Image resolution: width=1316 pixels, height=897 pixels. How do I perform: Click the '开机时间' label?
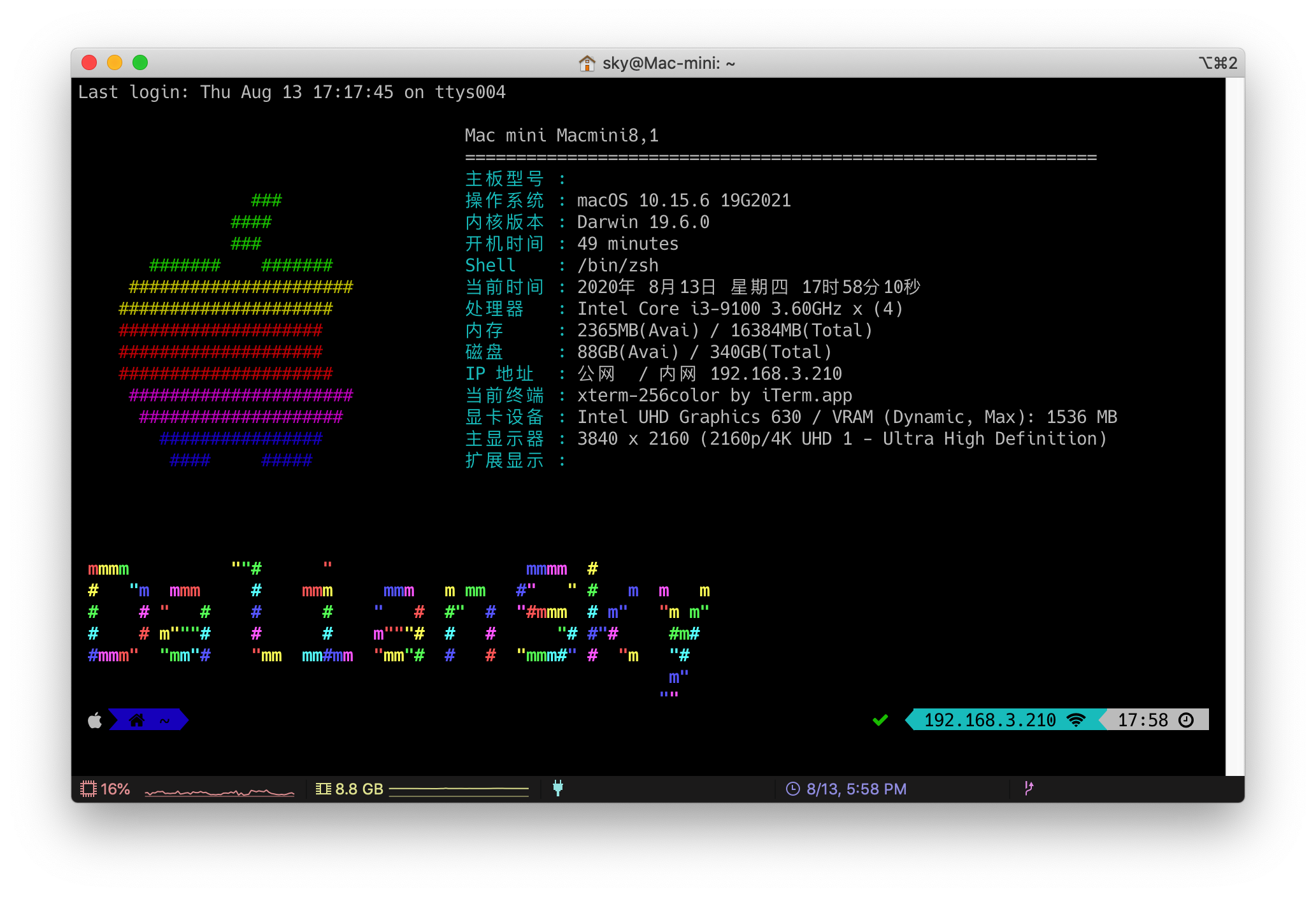[504, 244]
